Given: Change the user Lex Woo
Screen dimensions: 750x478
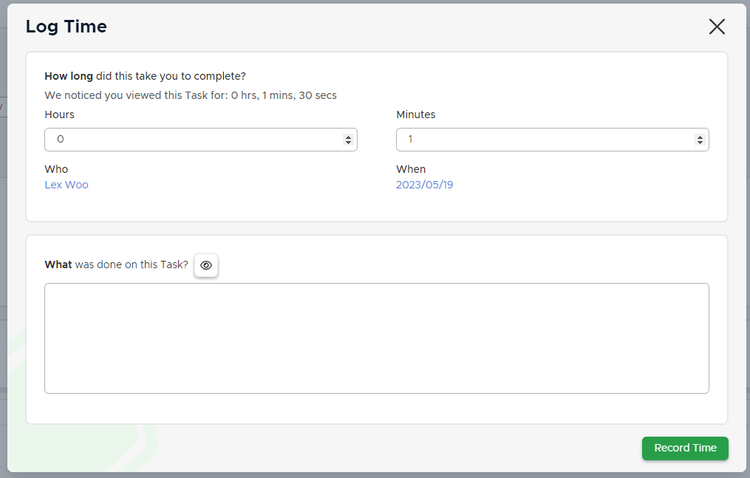Looking at the screenshot, I should click(x=66, y=185).
